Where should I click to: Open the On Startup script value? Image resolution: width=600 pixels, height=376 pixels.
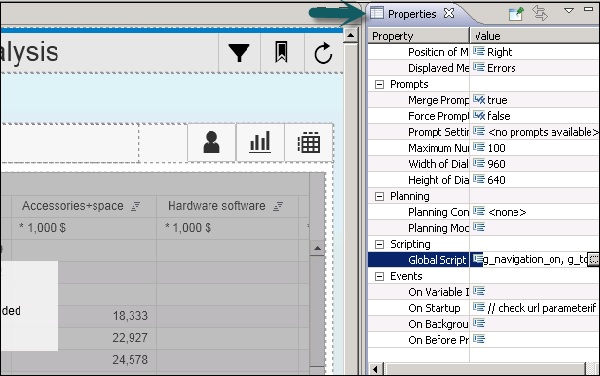point(535,308)
